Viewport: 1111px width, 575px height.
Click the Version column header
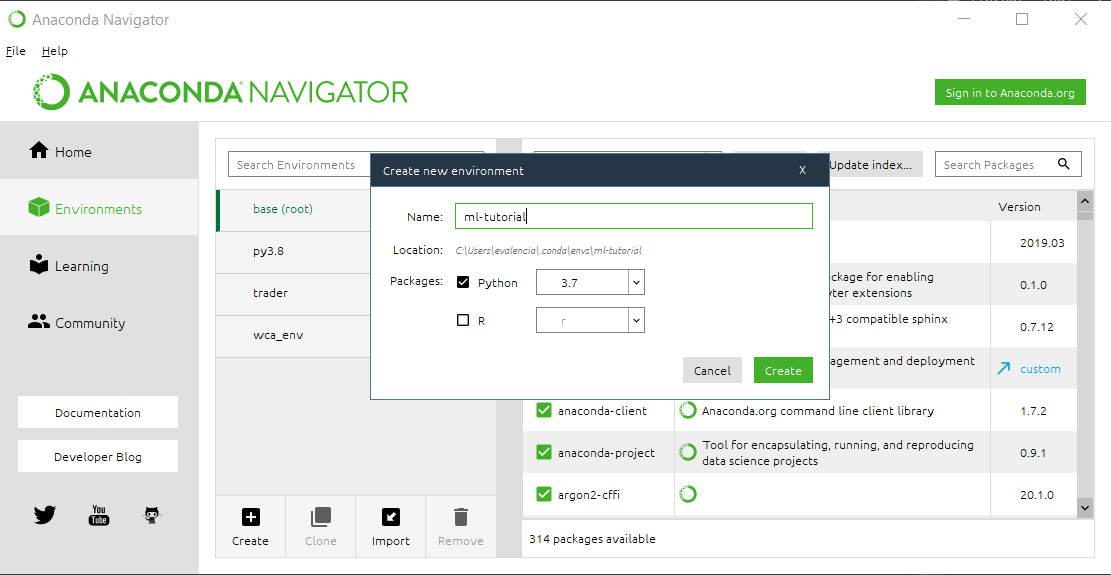[x=1019, y=207]
